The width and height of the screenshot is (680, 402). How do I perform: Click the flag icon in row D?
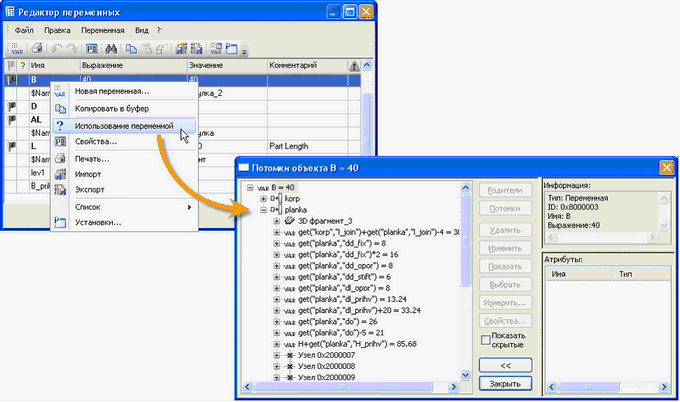pos(13,106)
